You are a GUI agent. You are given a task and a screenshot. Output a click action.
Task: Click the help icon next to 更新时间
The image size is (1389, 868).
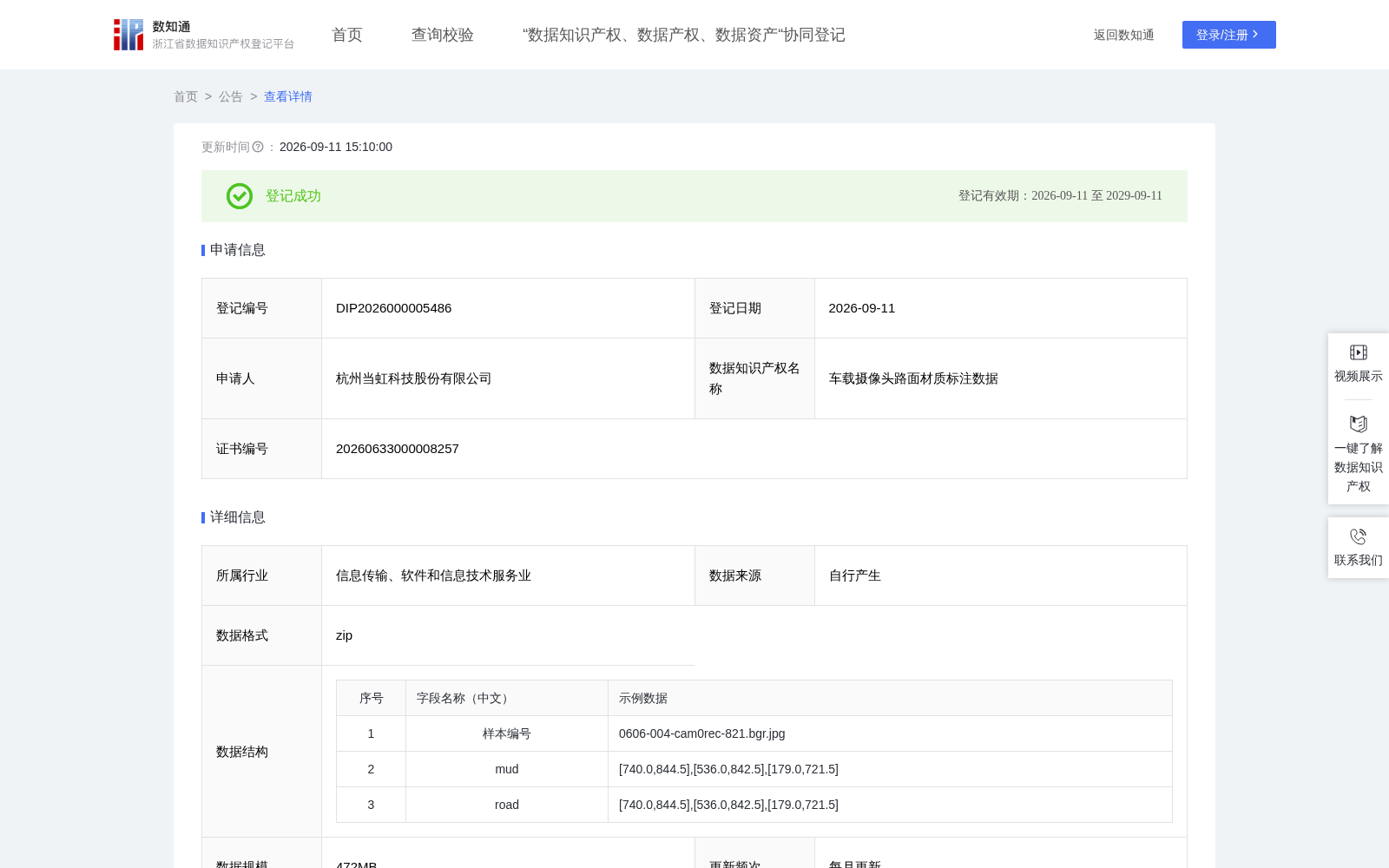coord(258,147)
